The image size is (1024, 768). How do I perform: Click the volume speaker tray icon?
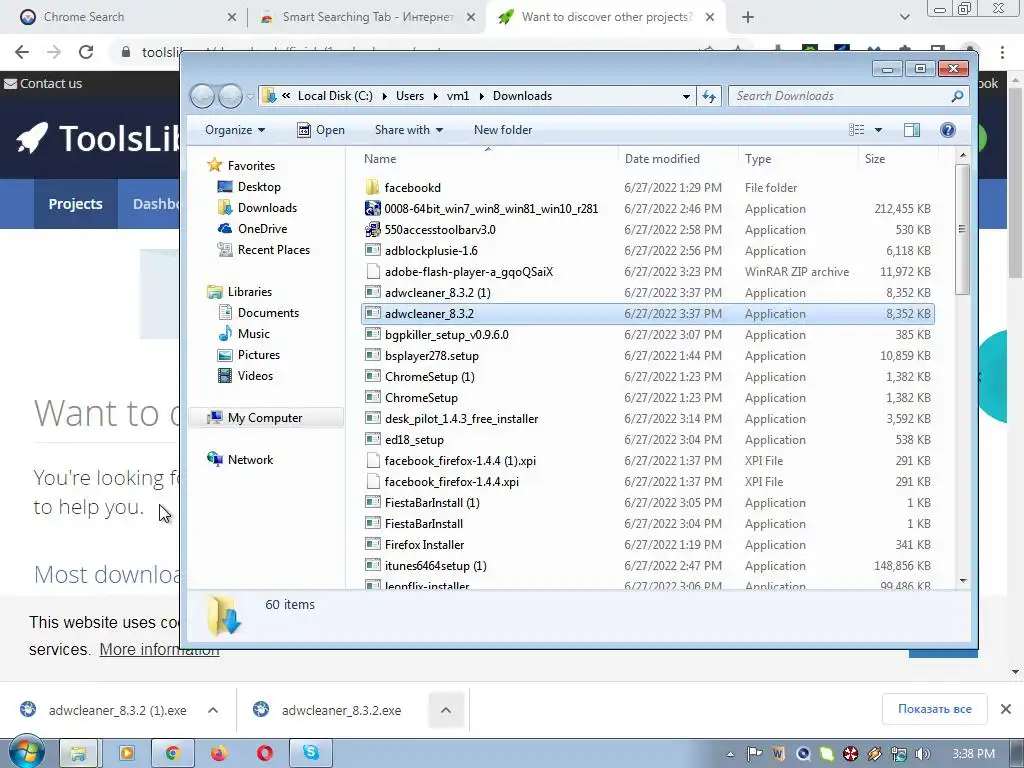tap(922, 754)
